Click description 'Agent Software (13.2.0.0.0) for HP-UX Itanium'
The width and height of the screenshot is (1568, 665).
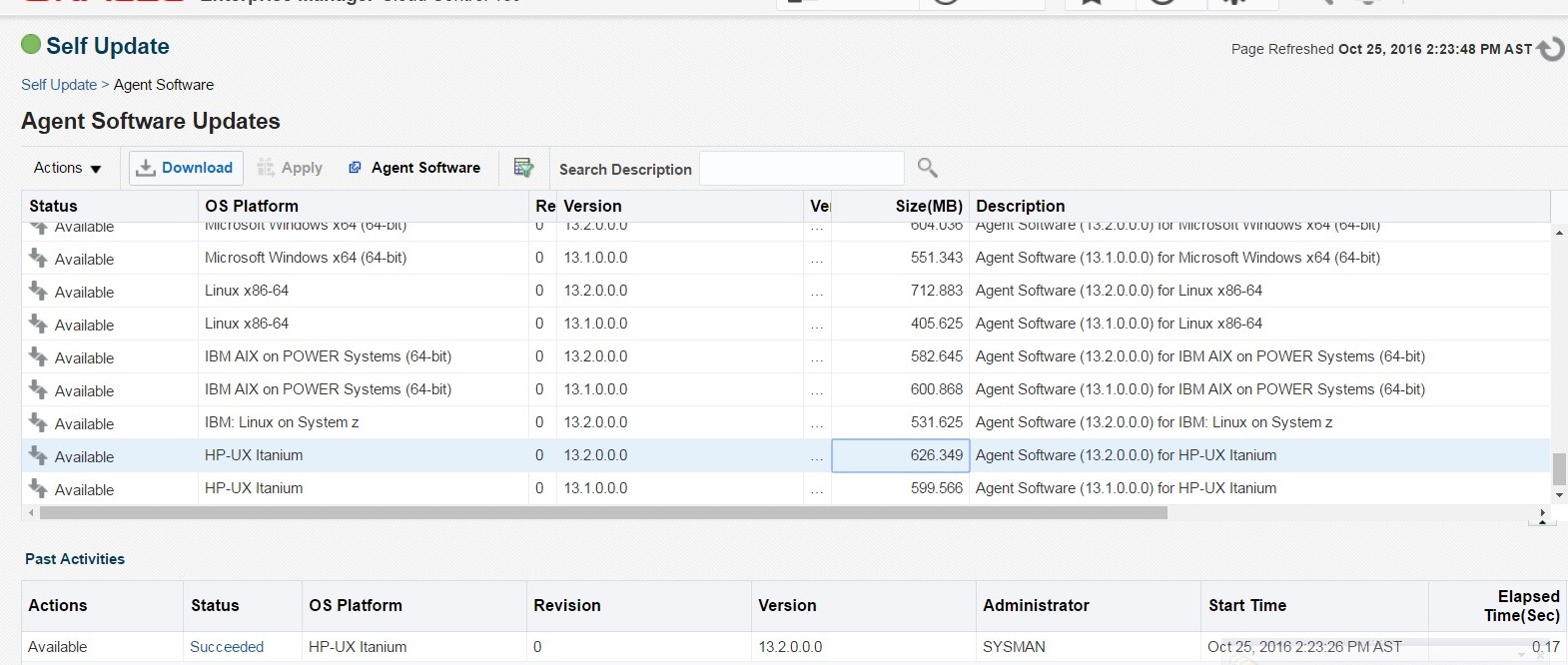[x=1126, y=455]
